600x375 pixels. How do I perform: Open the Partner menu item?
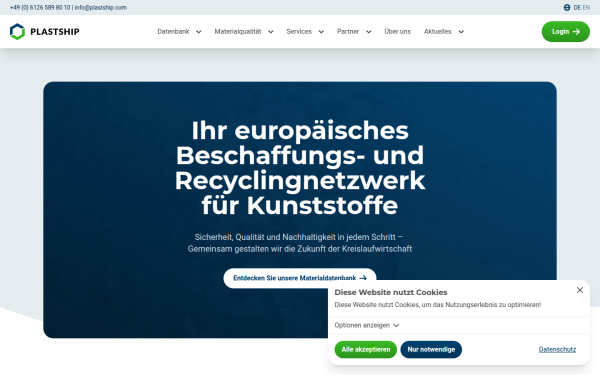click(x=348, y=31)
